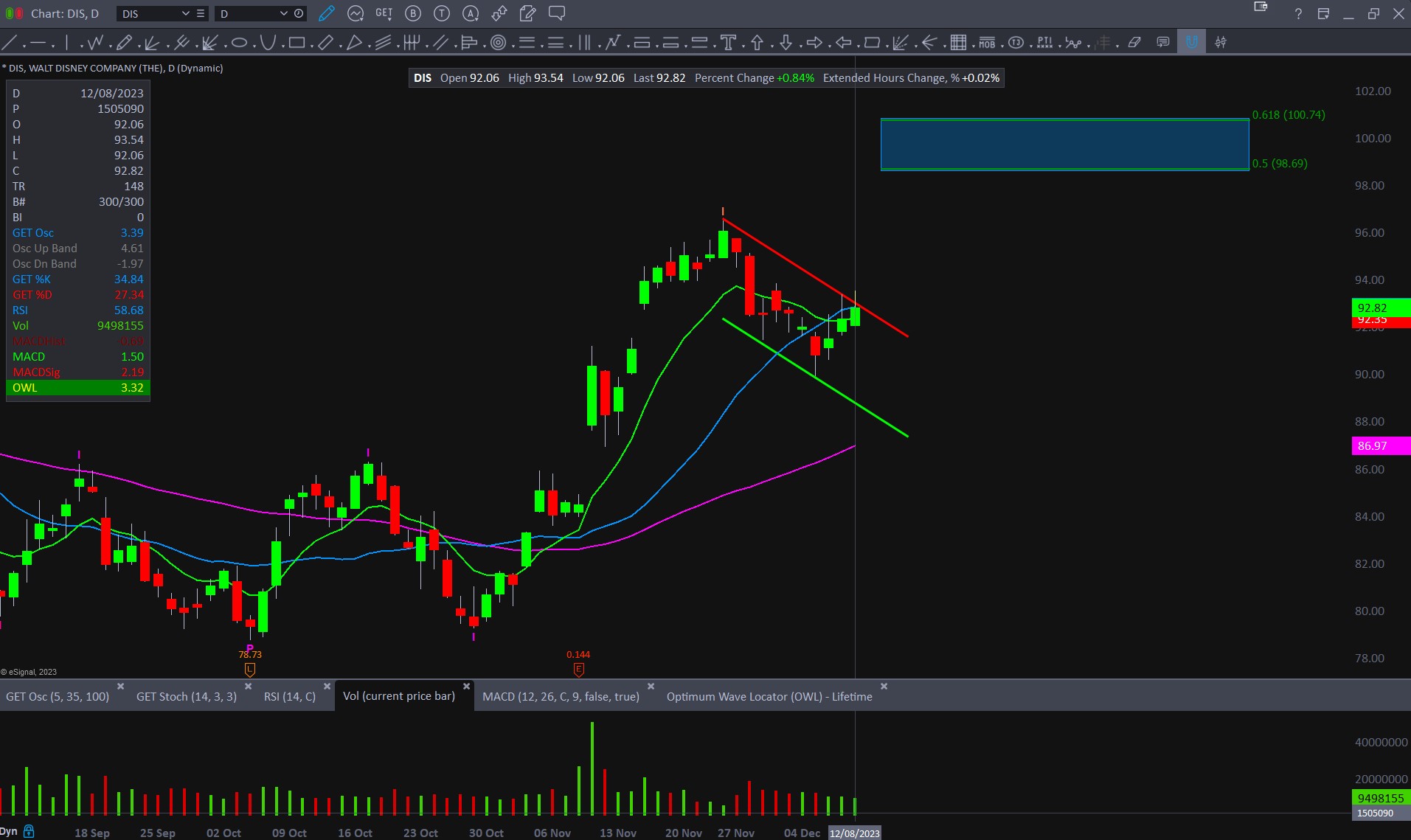Toggle the Dyn lock at bottom left
The height and width of the screenshot is (840, 1411).
[29, 831]
